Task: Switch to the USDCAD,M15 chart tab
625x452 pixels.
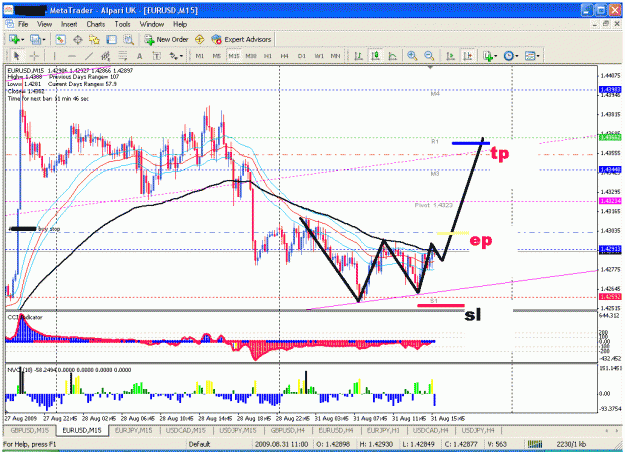Action: coord(185,430)
